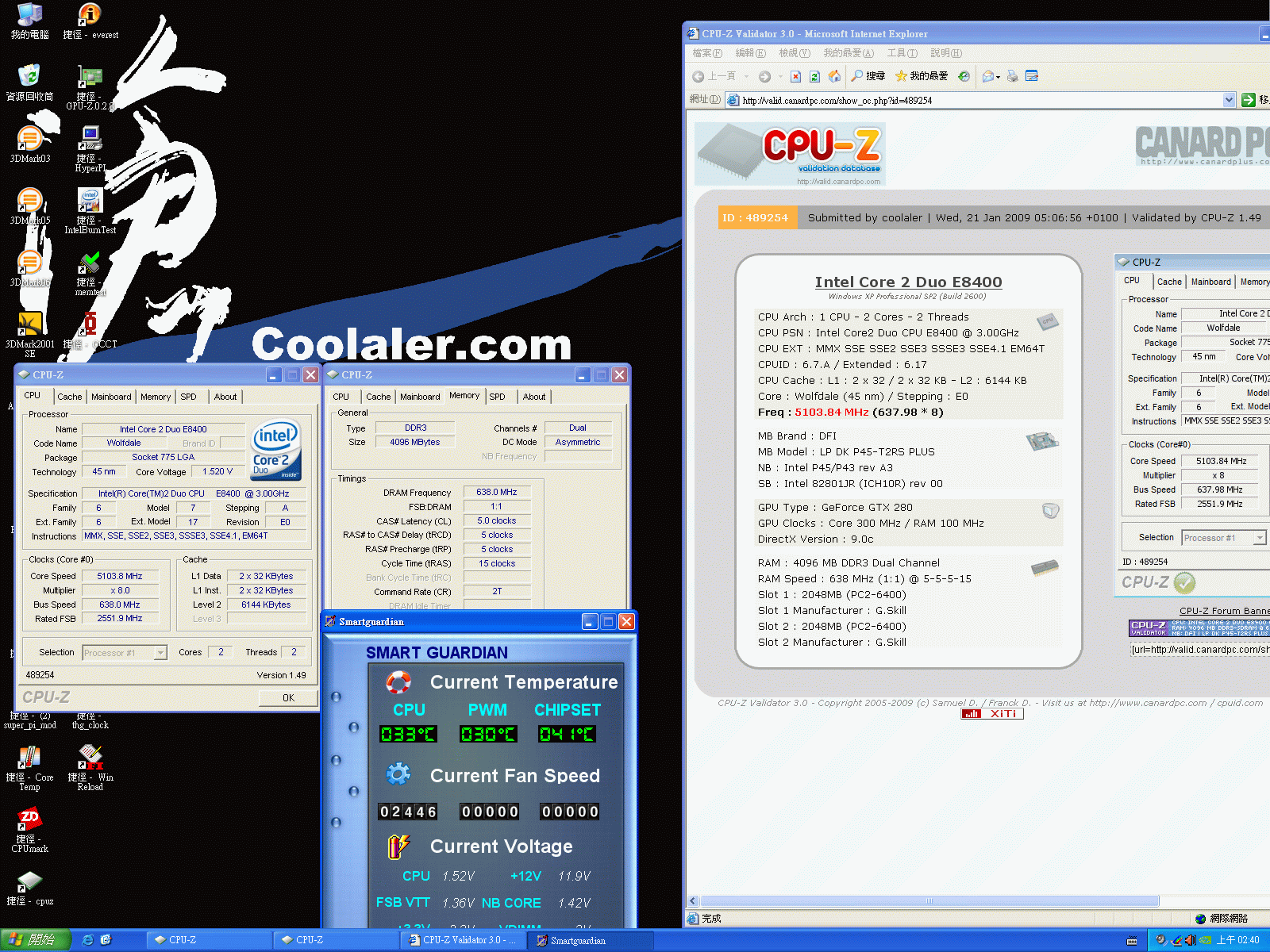Click the Windows Start button
This screenshot has width=1270, height=952.
click(36, 940)
